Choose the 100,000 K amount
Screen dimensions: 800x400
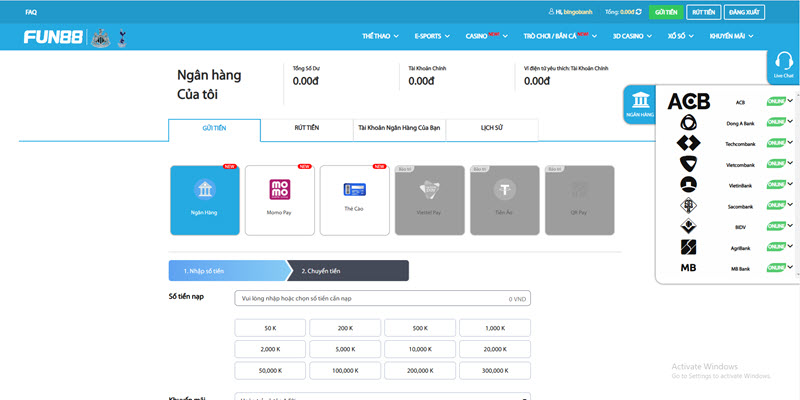coord(345,371)
